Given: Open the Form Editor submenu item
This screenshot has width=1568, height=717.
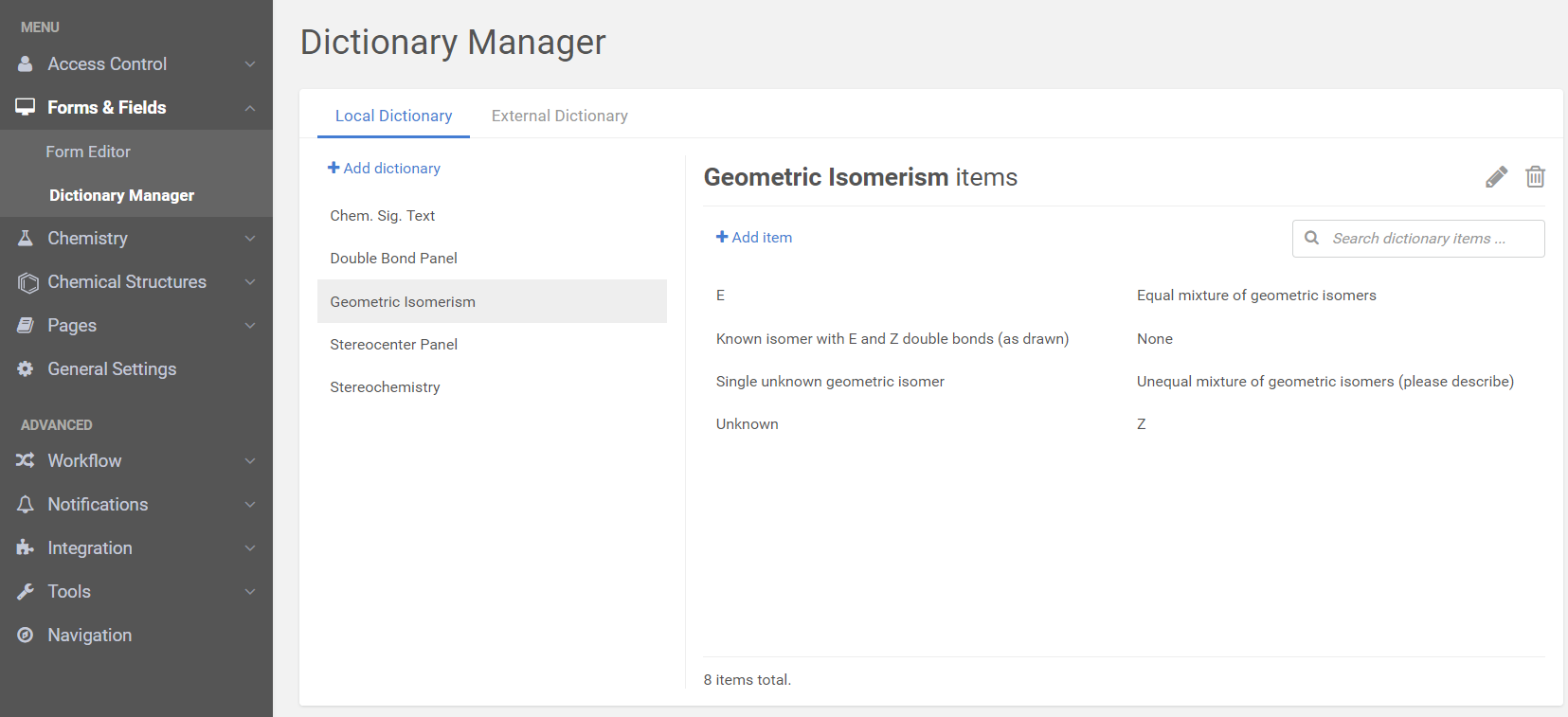Looking at the screenshot, I should 88,152.
